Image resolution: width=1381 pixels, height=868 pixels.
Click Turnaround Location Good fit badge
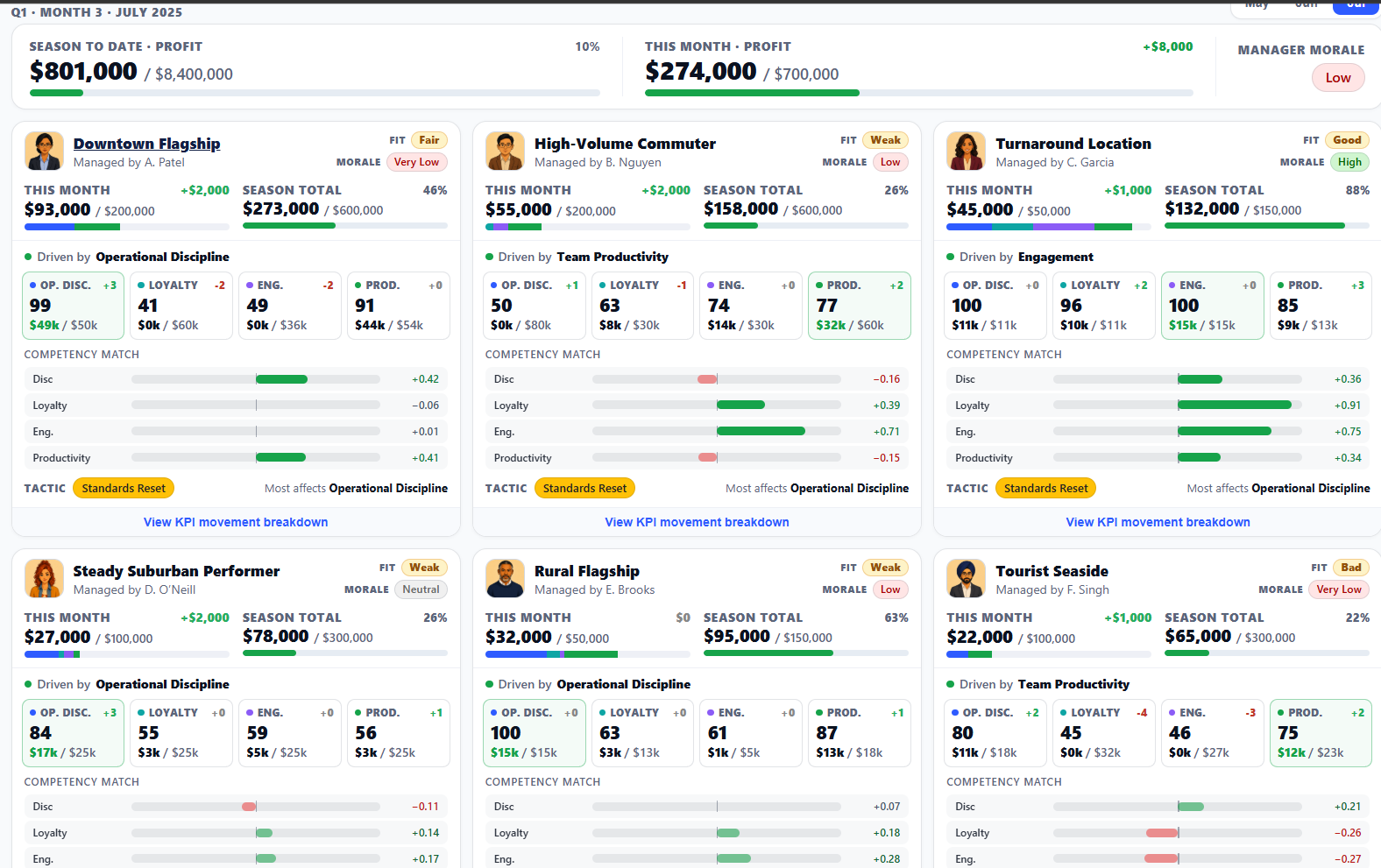(1347, 140)
